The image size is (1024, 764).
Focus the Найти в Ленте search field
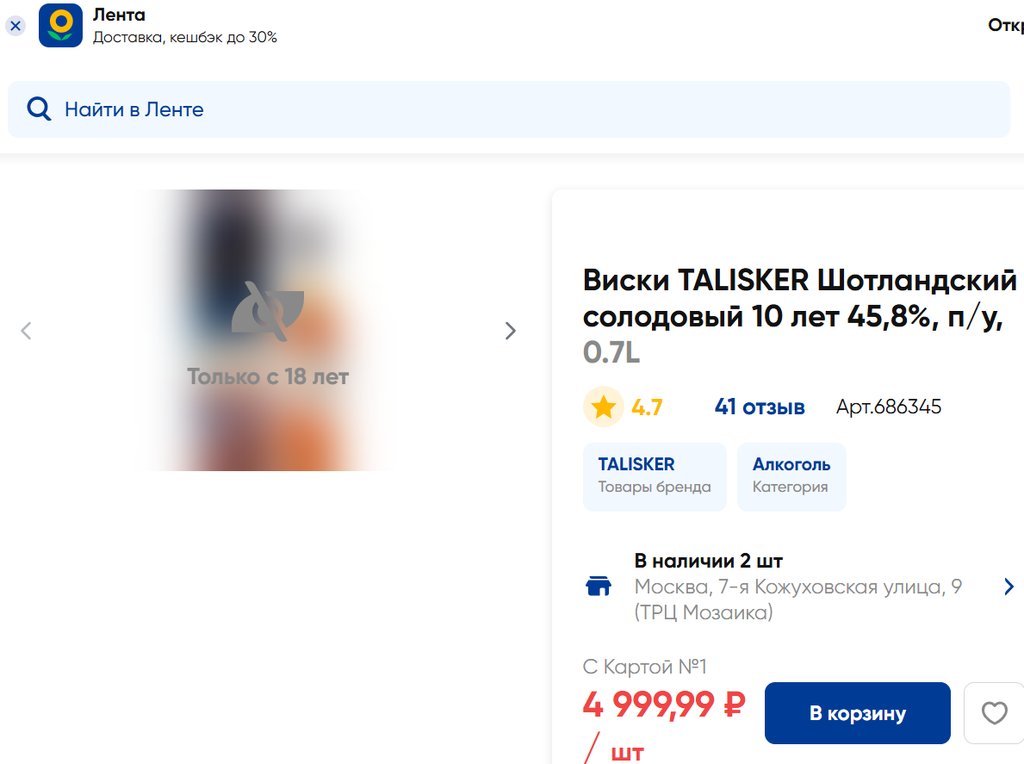[509, 109]
